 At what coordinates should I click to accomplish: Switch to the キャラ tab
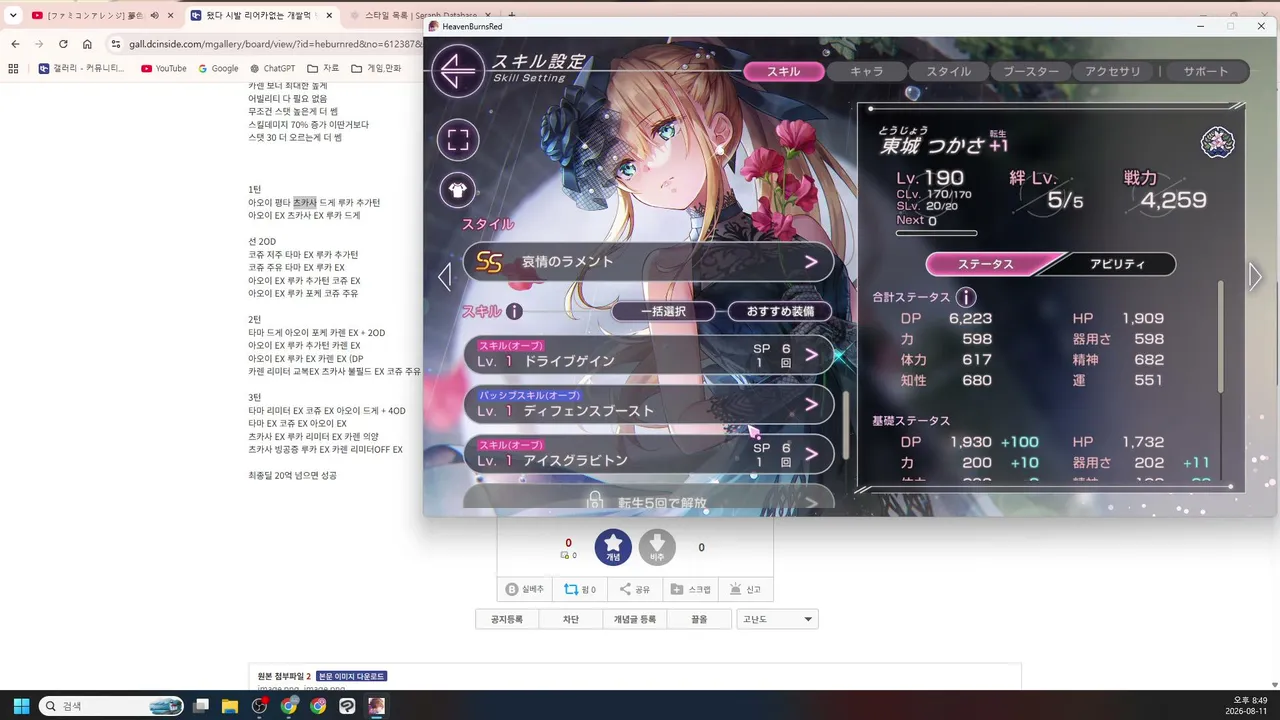point(866,71)
